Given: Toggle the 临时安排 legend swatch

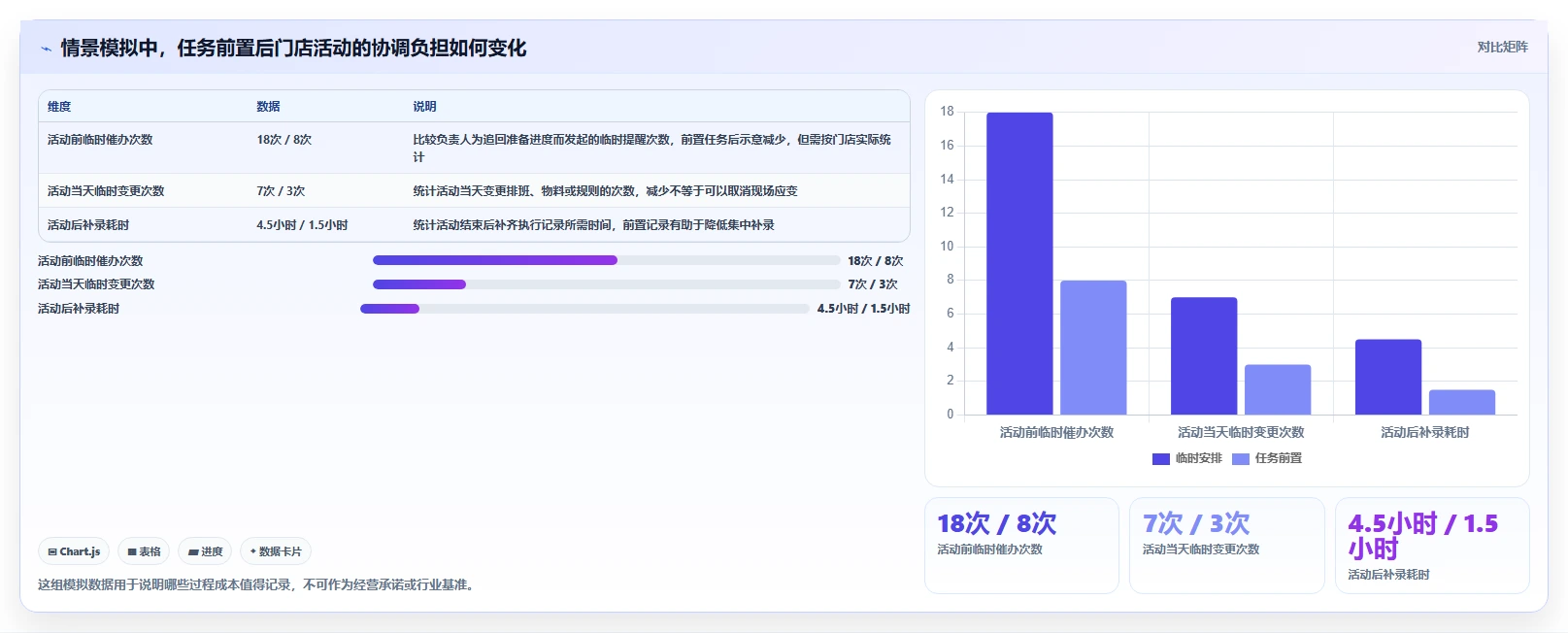Looking at the screenshot, I should coord(1161,459).
